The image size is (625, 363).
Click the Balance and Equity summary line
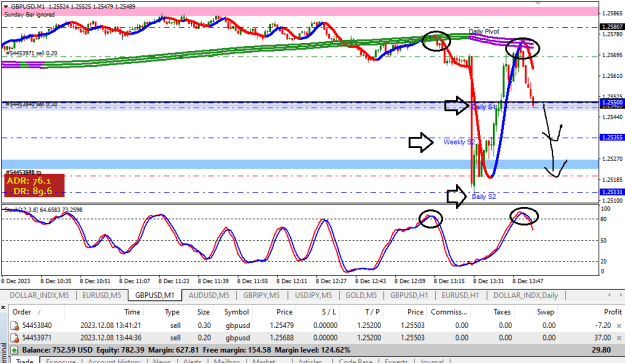point(186,350)
